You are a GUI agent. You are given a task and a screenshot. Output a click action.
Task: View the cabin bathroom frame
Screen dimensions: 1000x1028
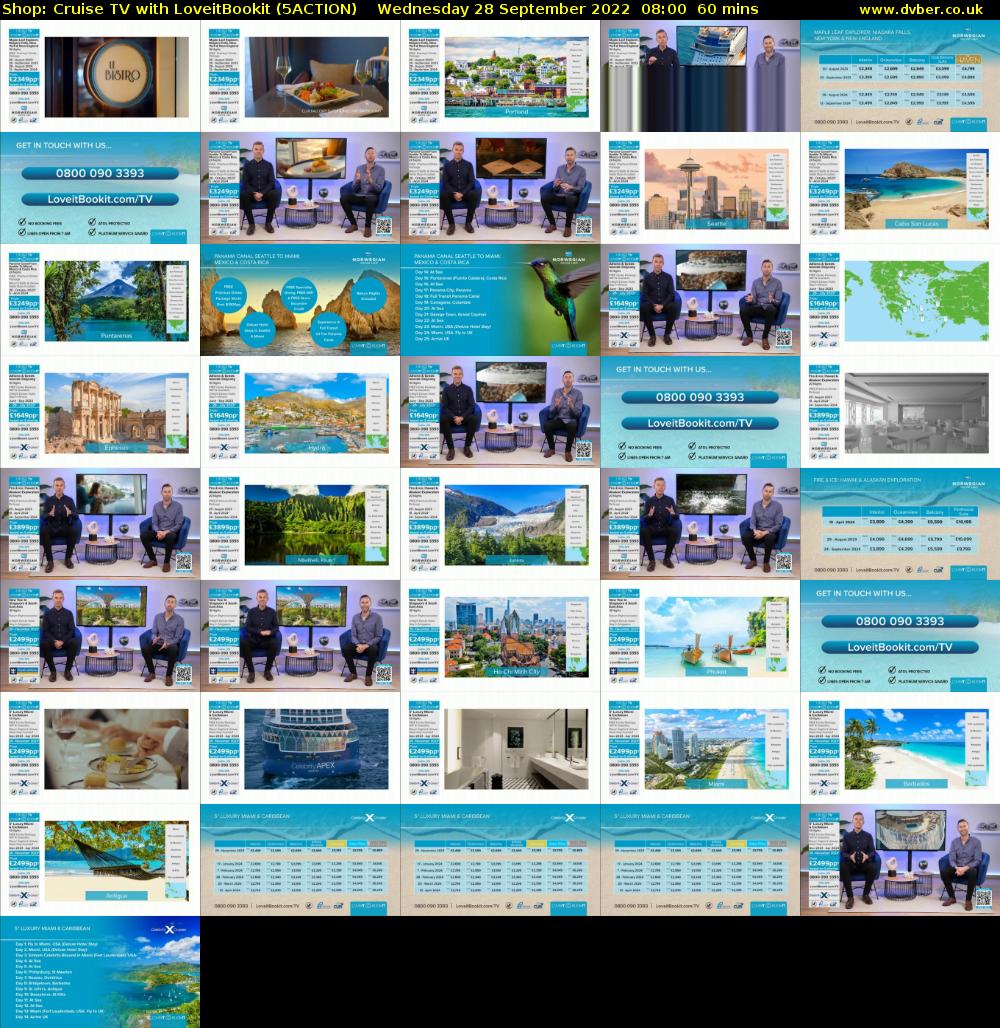500,748
